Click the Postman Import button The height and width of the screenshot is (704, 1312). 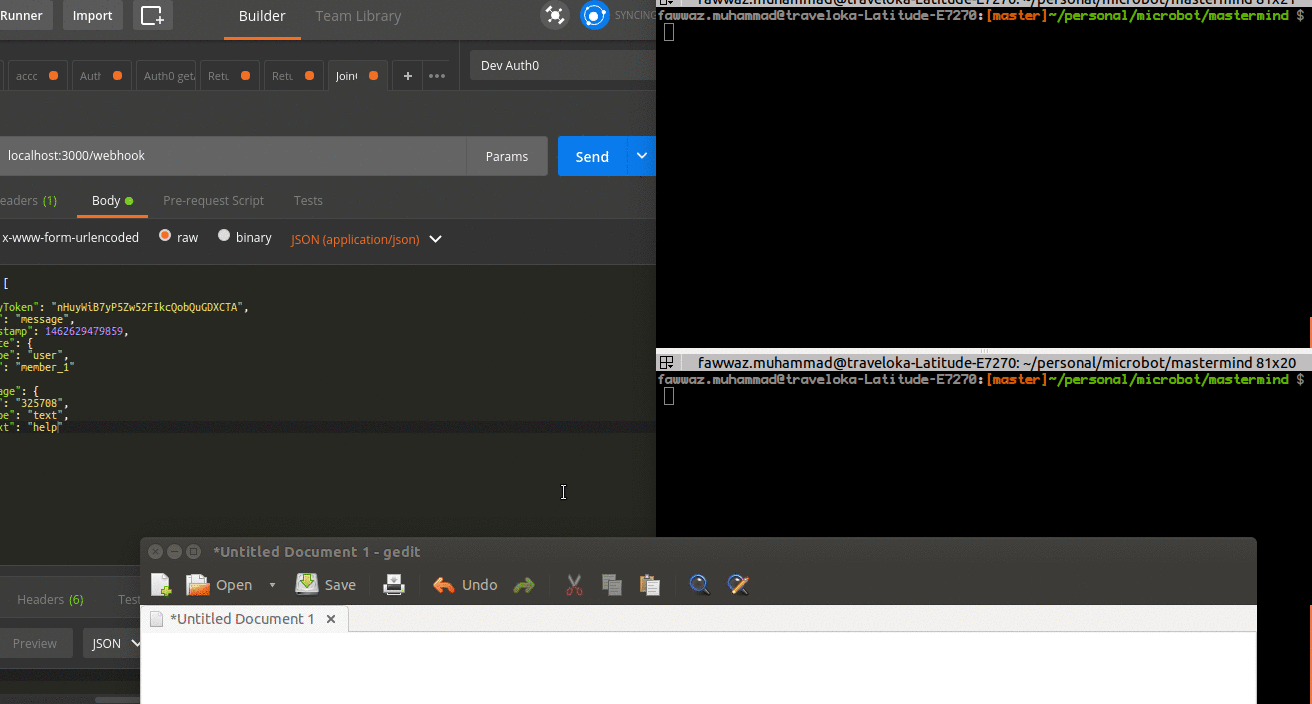[92, 15]
